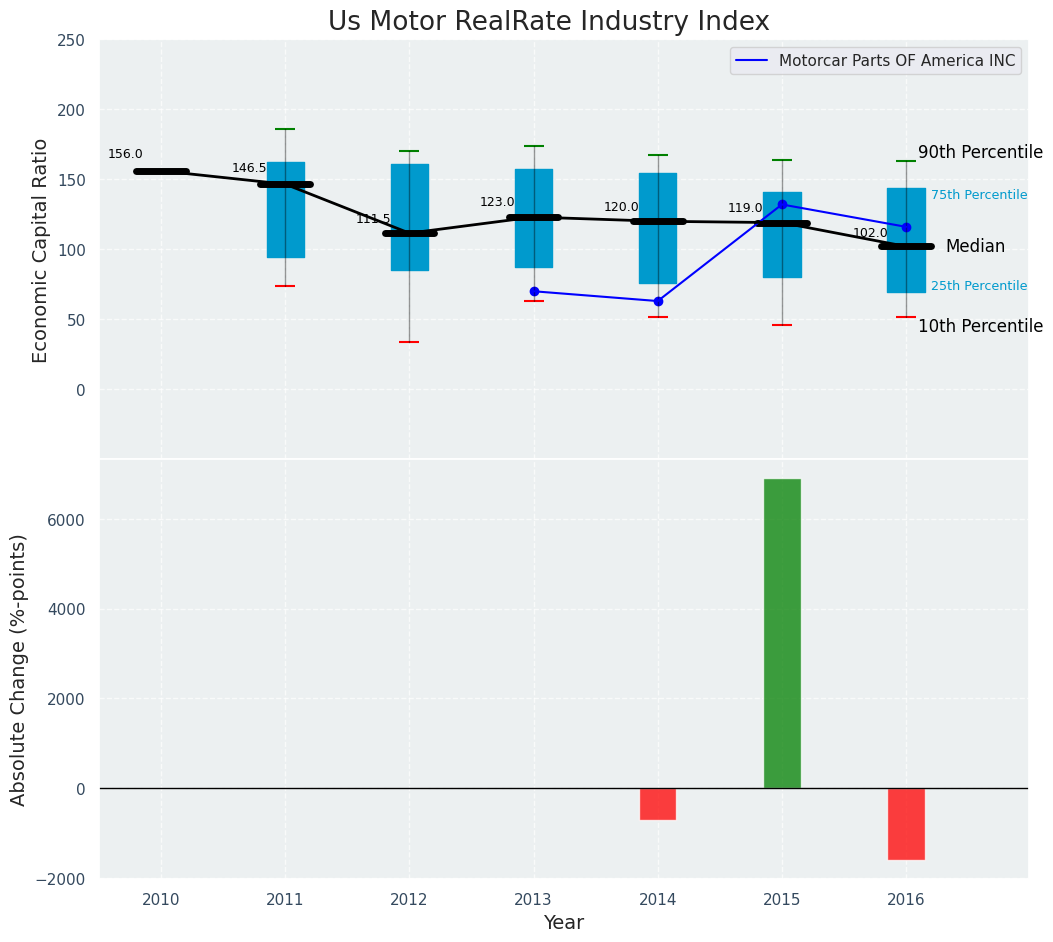Select the Economic Capital Ratio axis label
The width and height of the screenshot is (1053, 942).
point(41,250)
